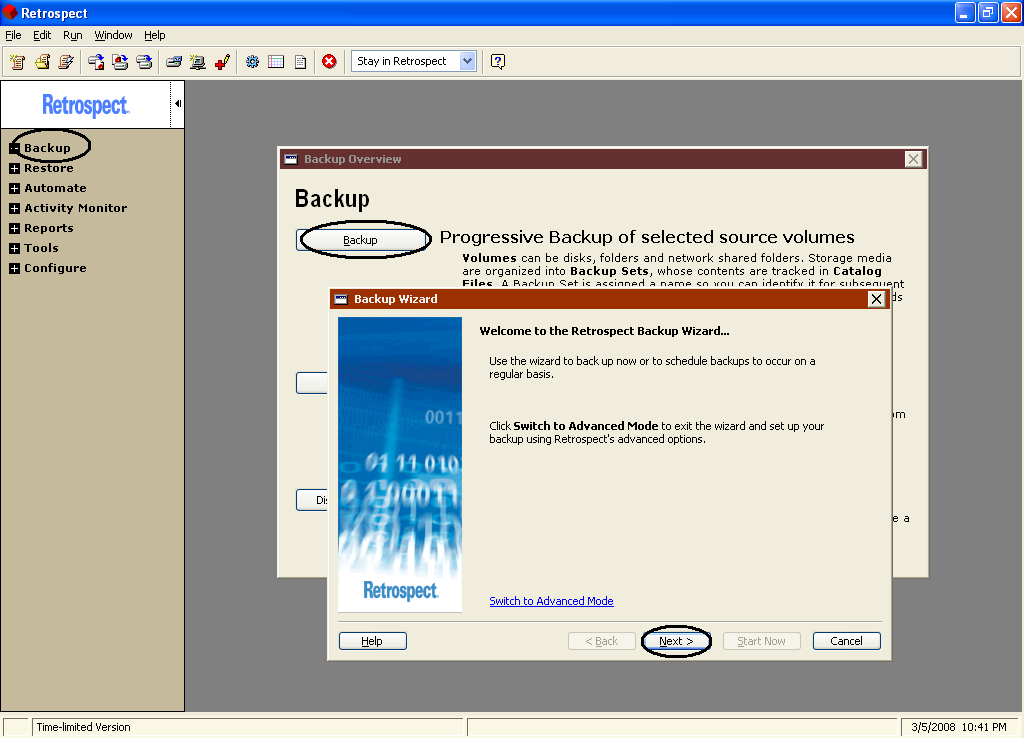
Task: Minimize the Retrospect main window
Action: pyautogui.click(x=965, y=12)
